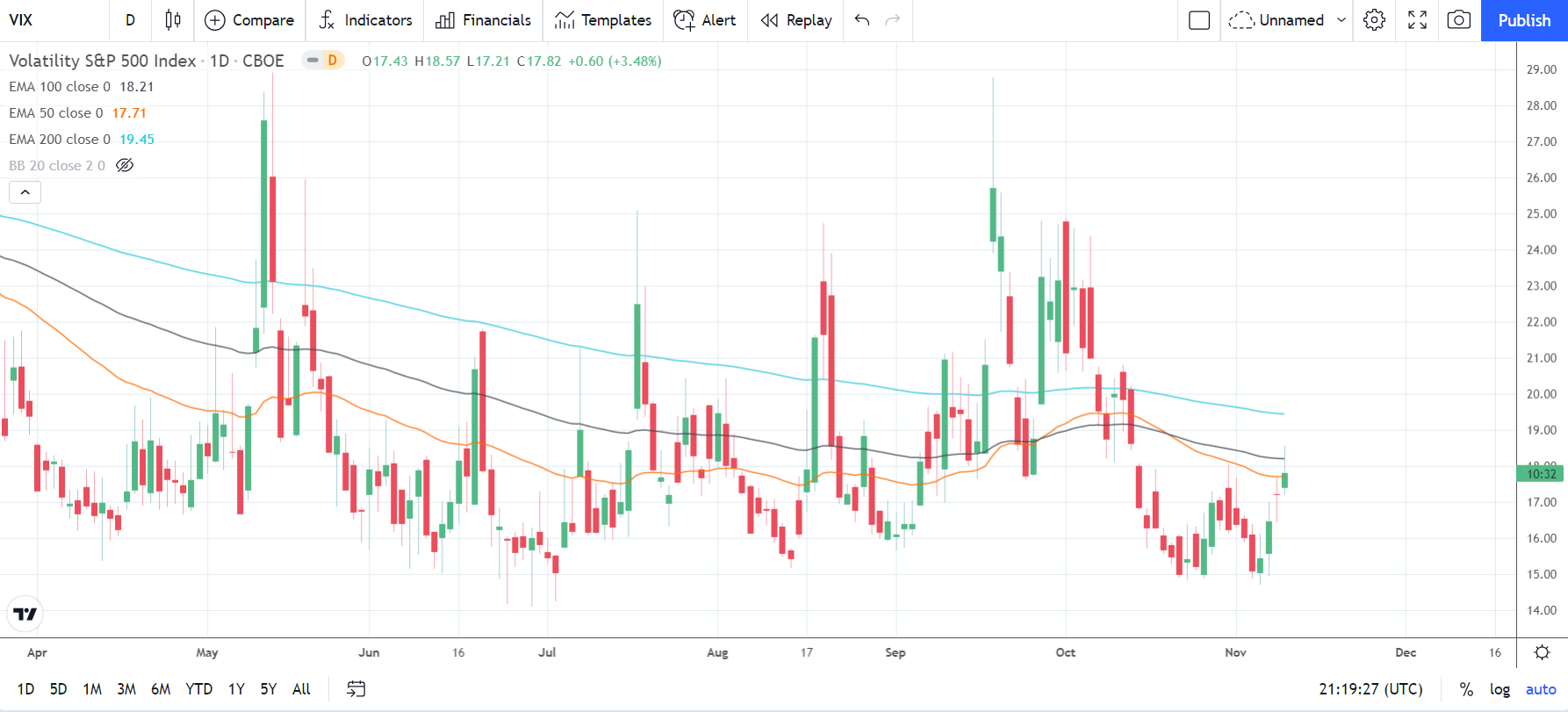Click the TradingView logo on chart
Screen dimensions: 1568x712
(25, 615)
